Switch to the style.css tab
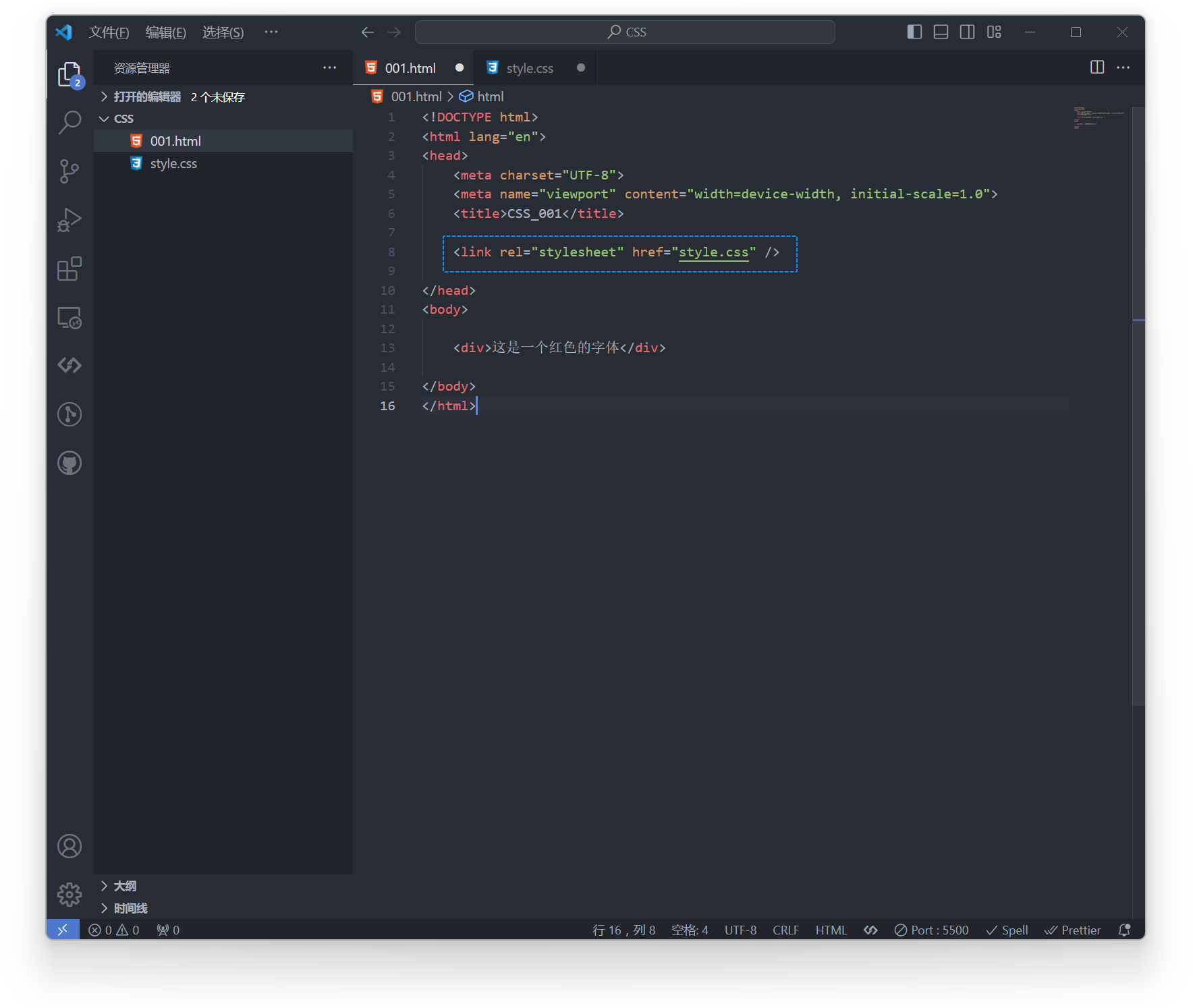The width and height of the screenshot is (1193, 1008). [529, 68]
